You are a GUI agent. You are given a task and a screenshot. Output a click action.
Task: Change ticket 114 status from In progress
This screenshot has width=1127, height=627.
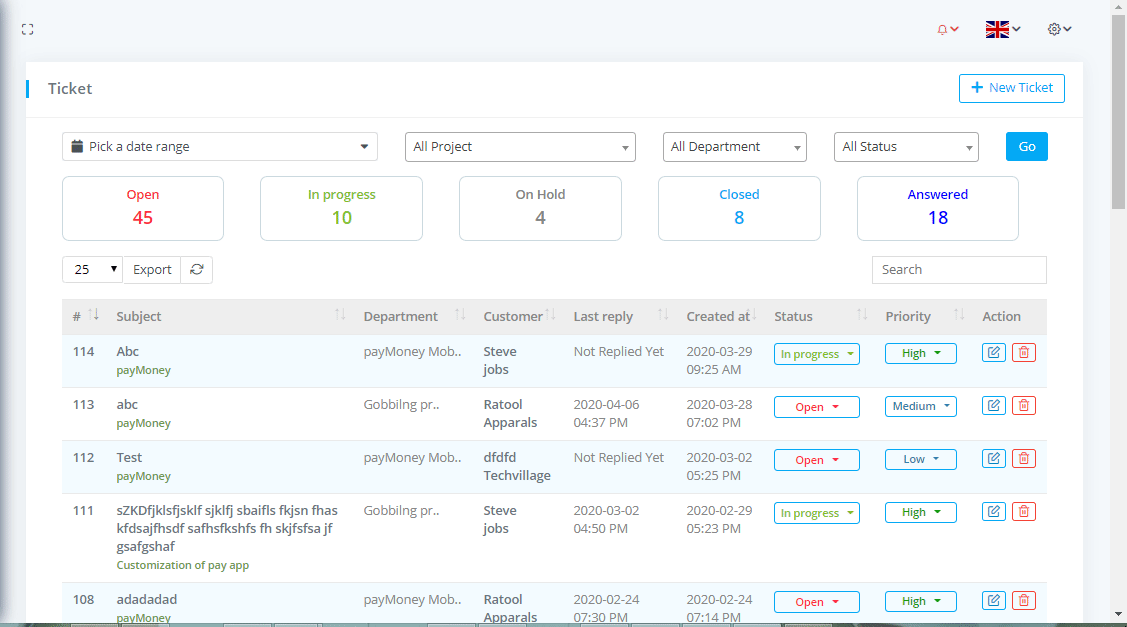click(x=816, y=354)
